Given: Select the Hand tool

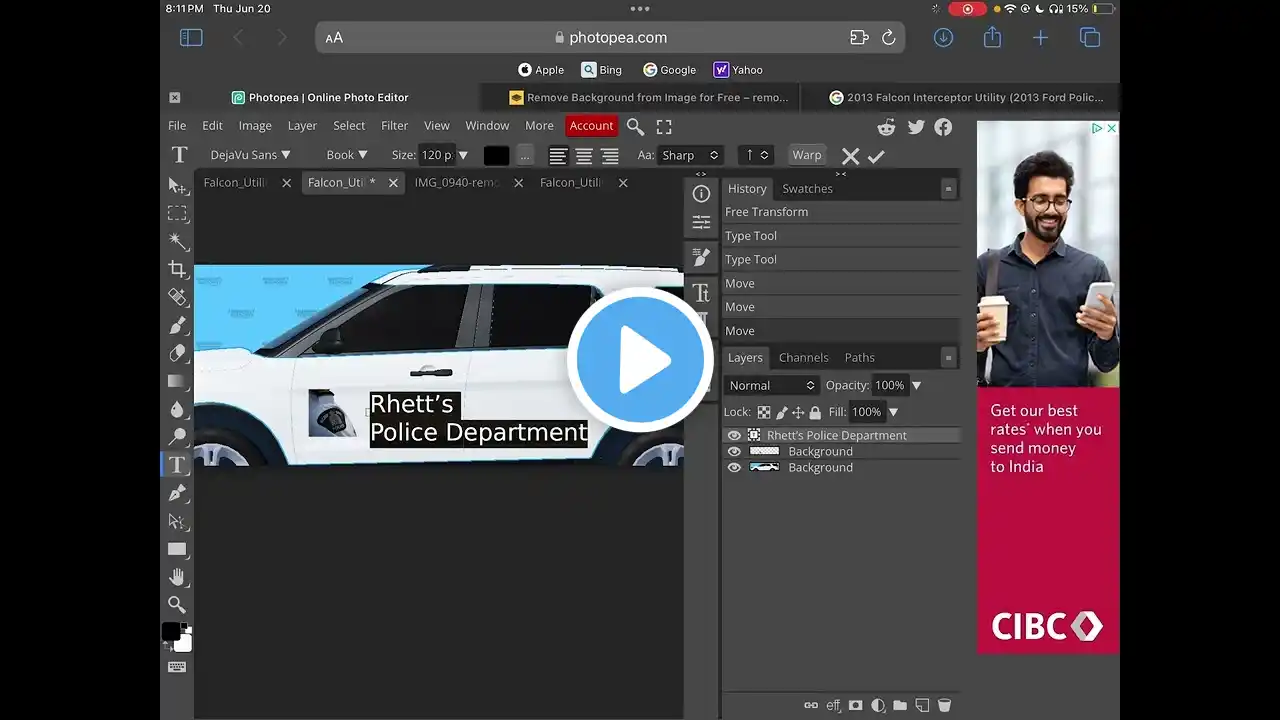Looking at the screenshot, I should pos(178,576).
